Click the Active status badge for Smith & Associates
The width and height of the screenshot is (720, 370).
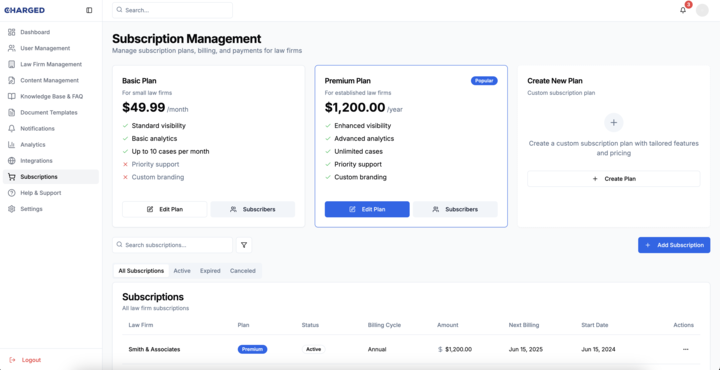[x=314, y=349]
